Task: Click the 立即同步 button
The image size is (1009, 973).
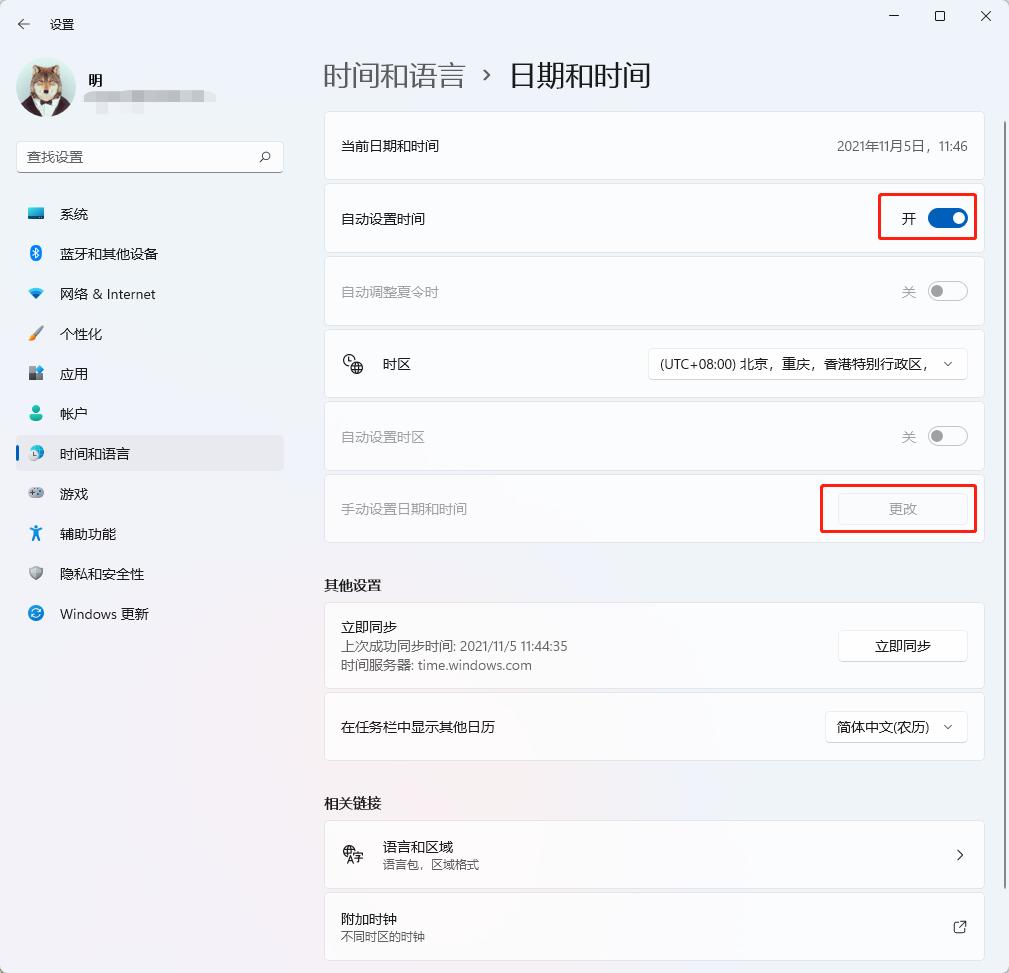Action: pyautogui.click(x=901, y=646)
